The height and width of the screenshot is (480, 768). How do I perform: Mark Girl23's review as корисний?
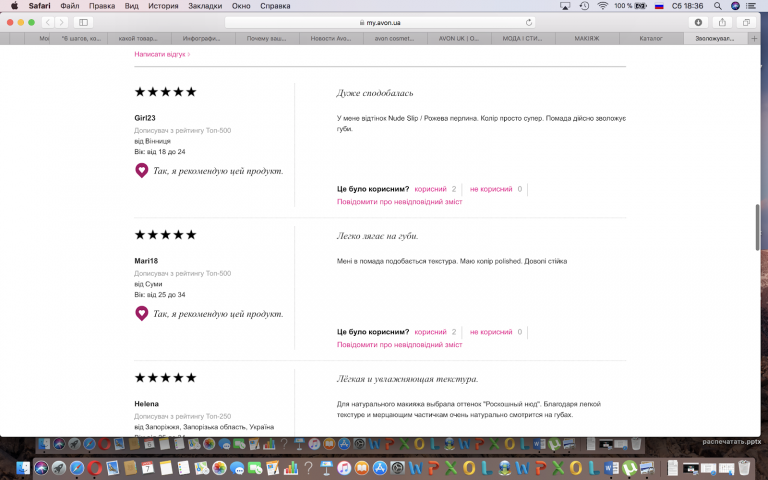click(x=430, y=188)
